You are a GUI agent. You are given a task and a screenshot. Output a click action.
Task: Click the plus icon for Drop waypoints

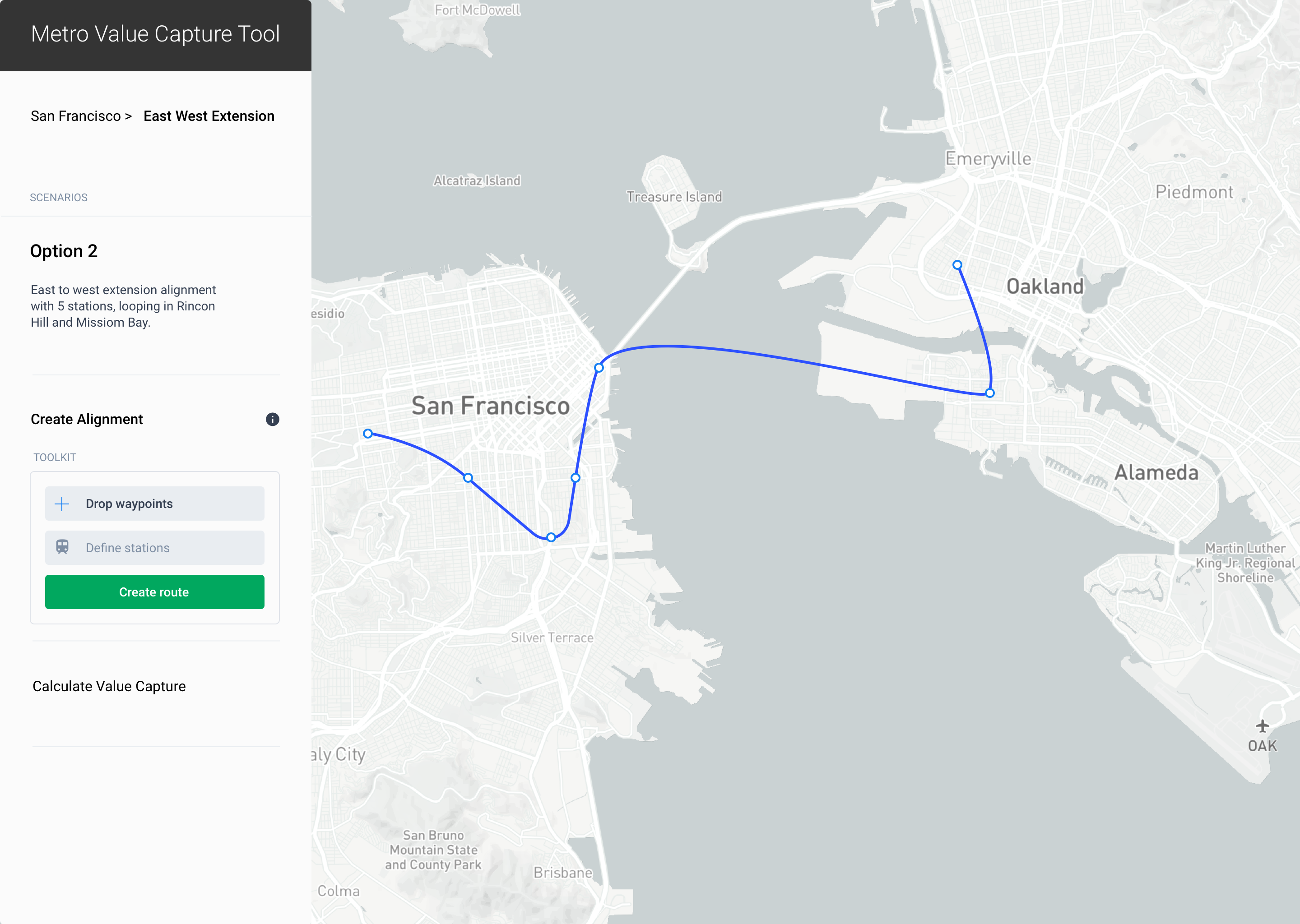(62, 504)
